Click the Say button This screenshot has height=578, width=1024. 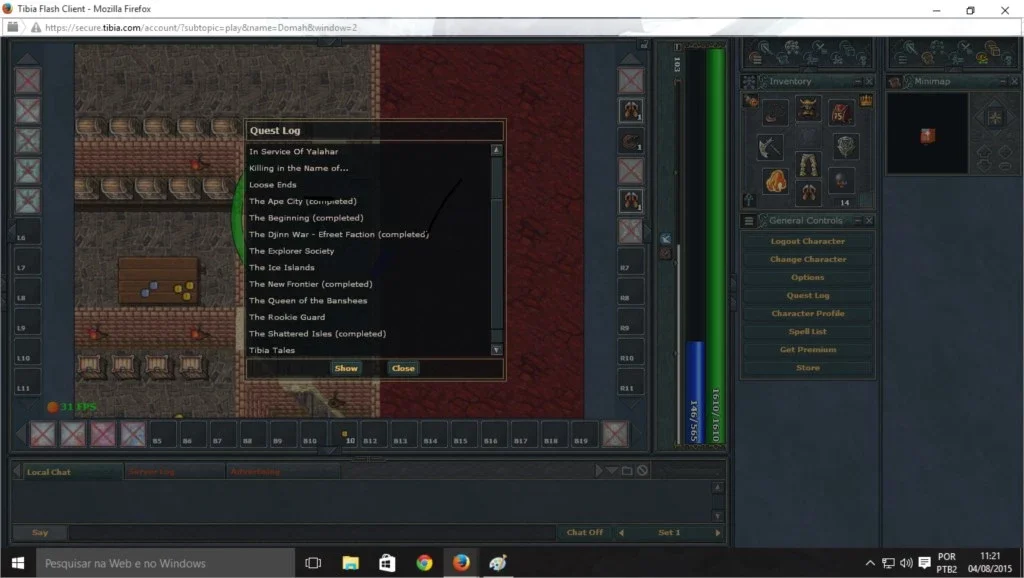40,532
